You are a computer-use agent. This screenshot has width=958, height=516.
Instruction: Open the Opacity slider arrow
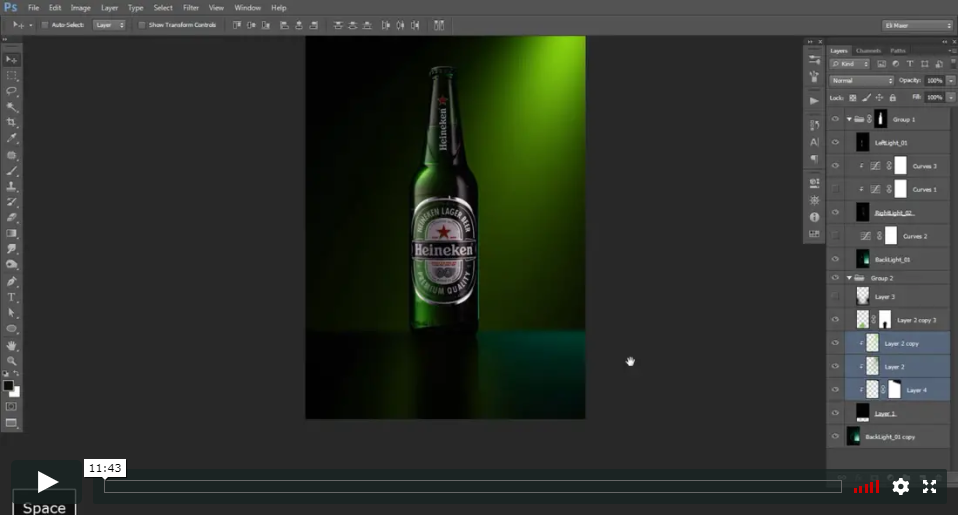pos(951,81)
